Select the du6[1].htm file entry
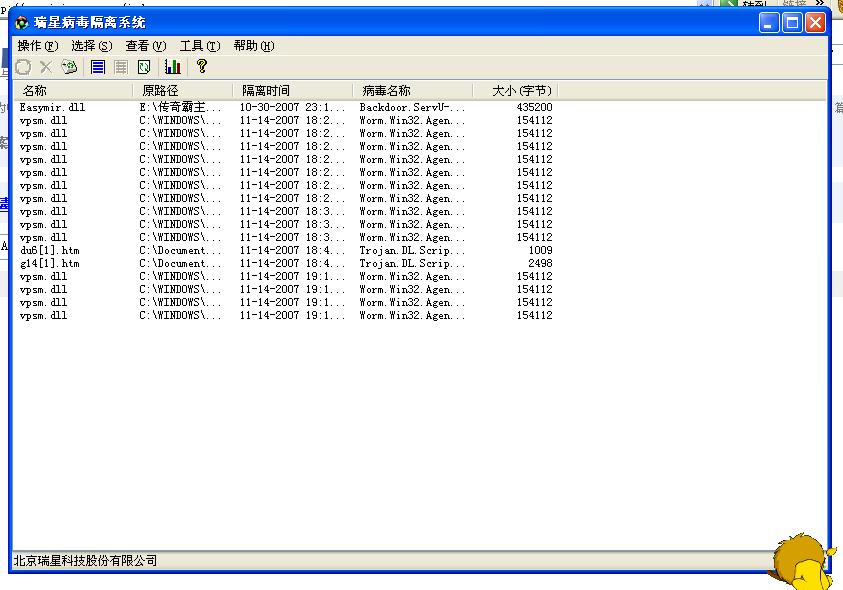This screenshot has height=590, width=843. [x=49, y=251]
